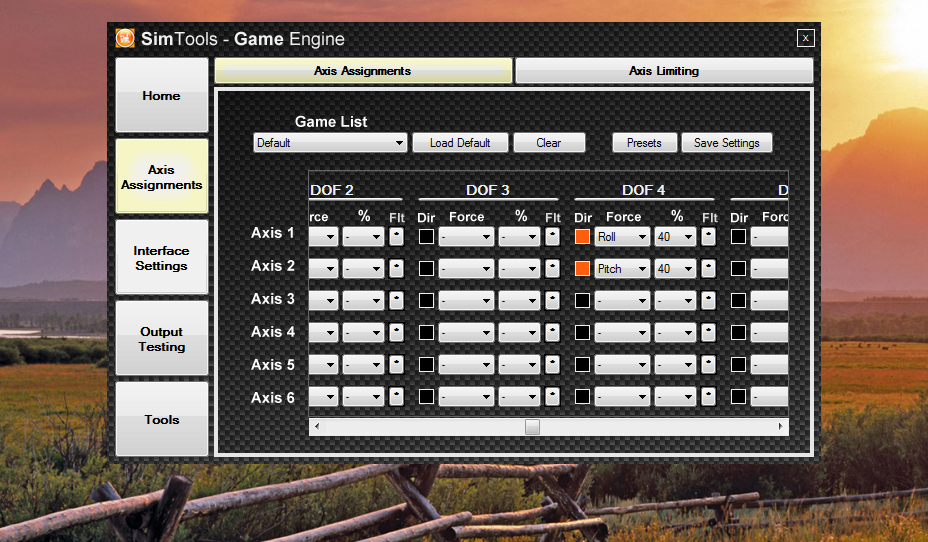The width and height of the screenshot is (928, 542).
Task: Open DOF 4 Force dropdown showing Pitch
Action: 622,269
